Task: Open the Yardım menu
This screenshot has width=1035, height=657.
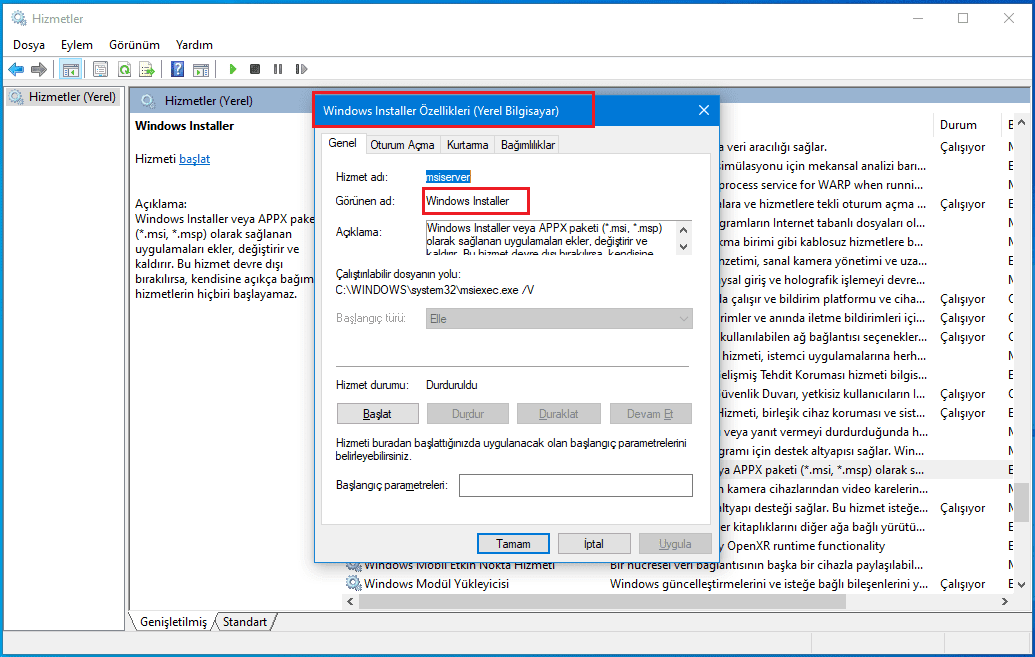Action: click(x=194, y=45)
